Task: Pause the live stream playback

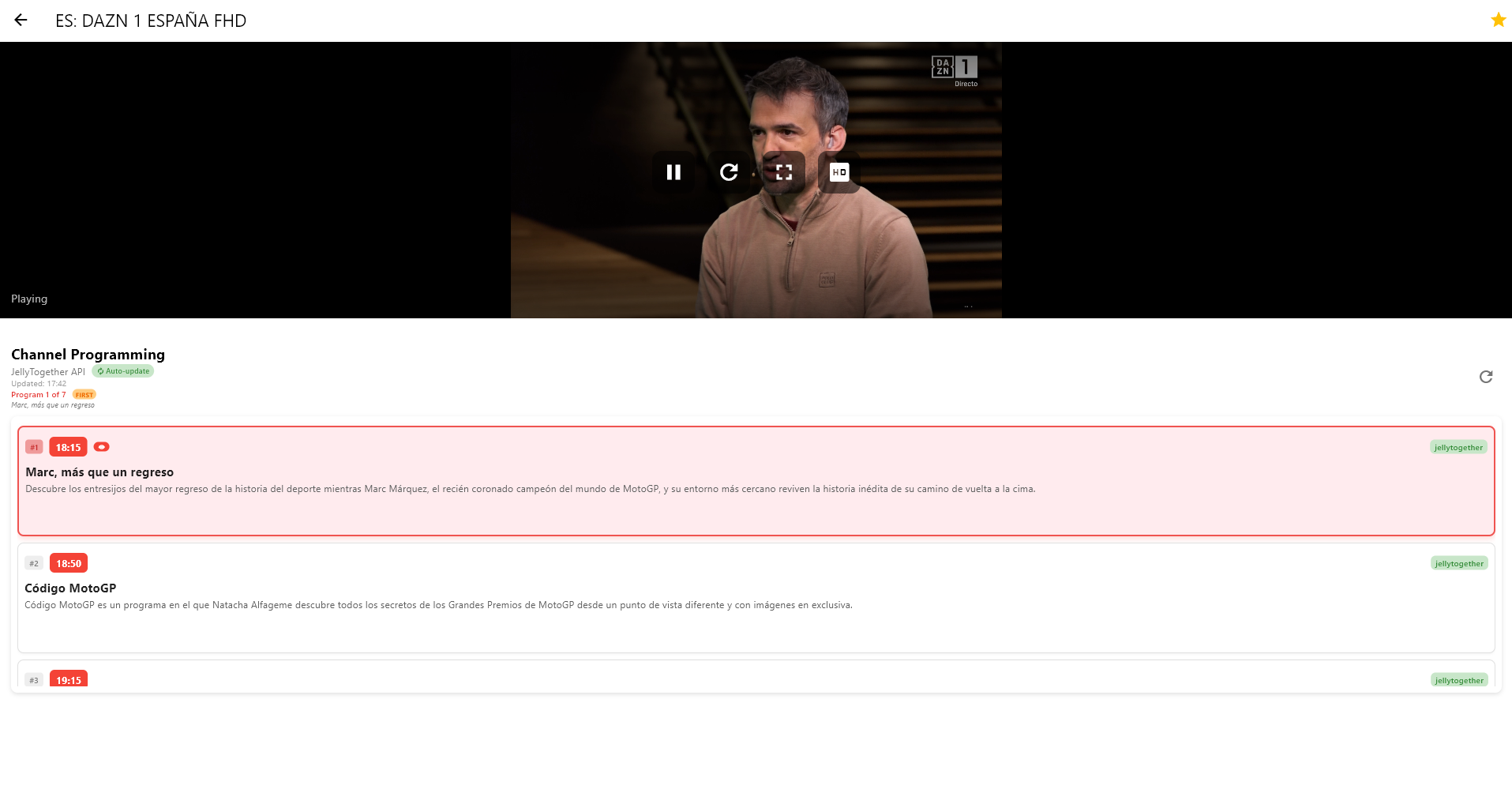Action: pos(673,172)
